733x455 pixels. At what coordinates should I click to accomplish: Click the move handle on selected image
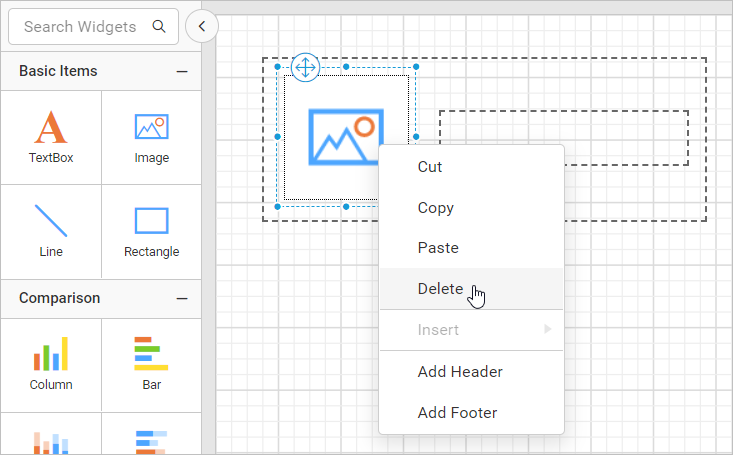click(305, 68)
